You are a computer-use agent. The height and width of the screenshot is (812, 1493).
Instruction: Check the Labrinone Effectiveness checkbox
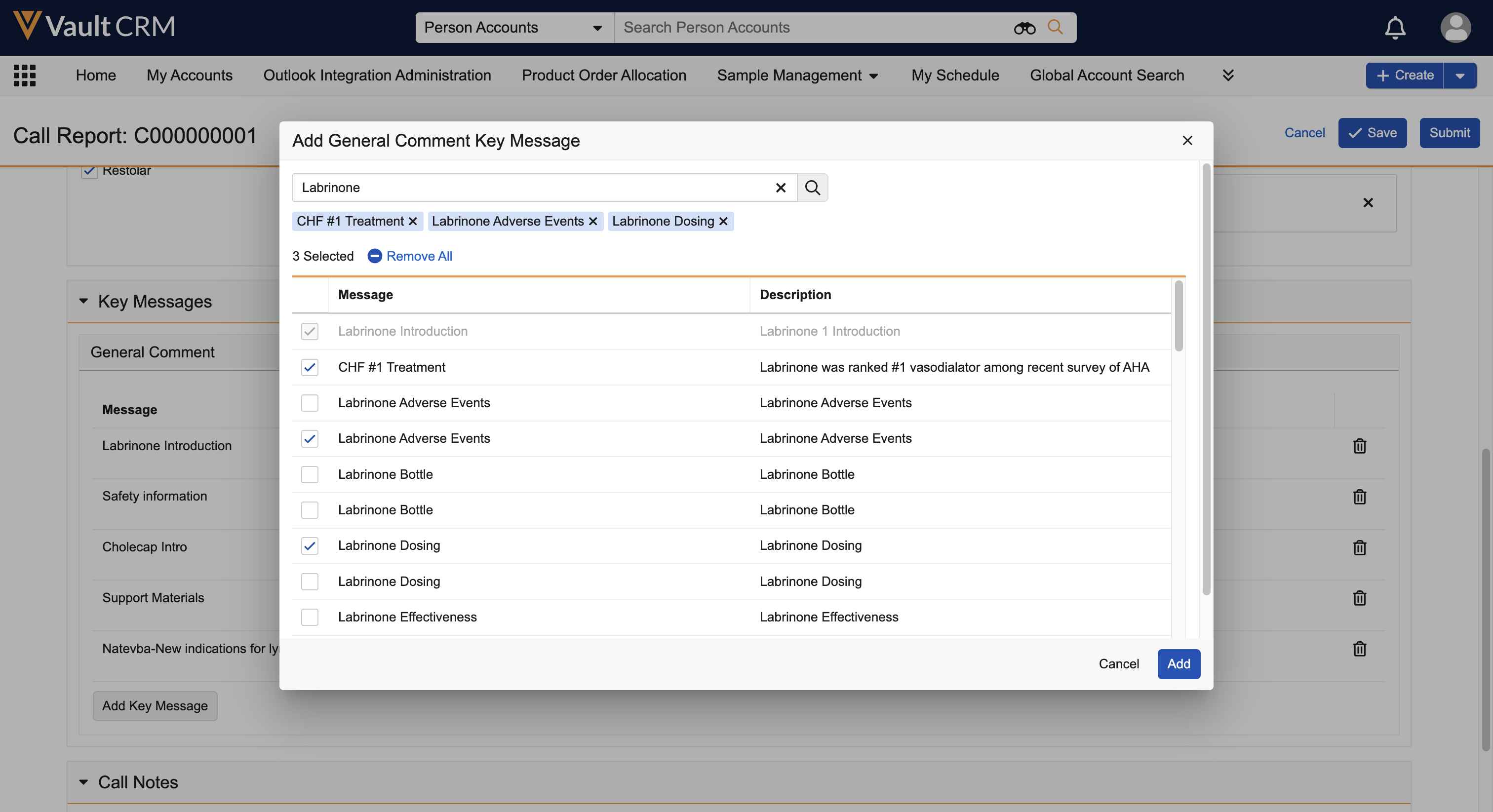[x=310, y=617]
